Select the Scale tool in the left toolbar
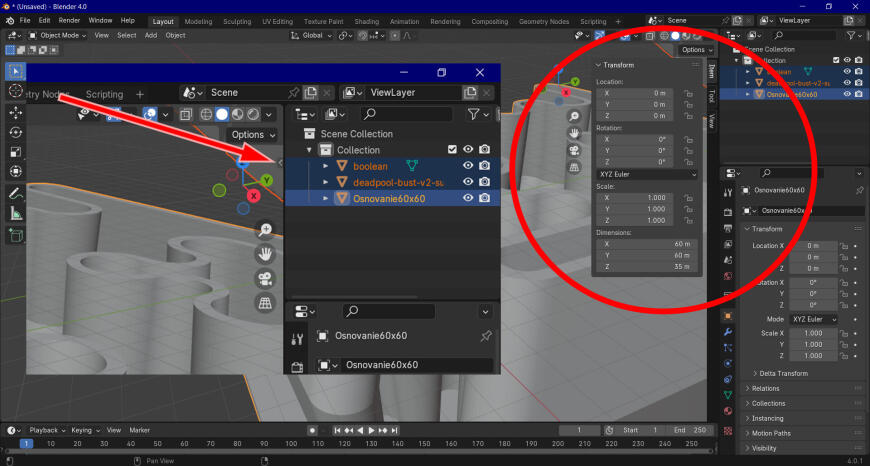 [x=16, y=151]
